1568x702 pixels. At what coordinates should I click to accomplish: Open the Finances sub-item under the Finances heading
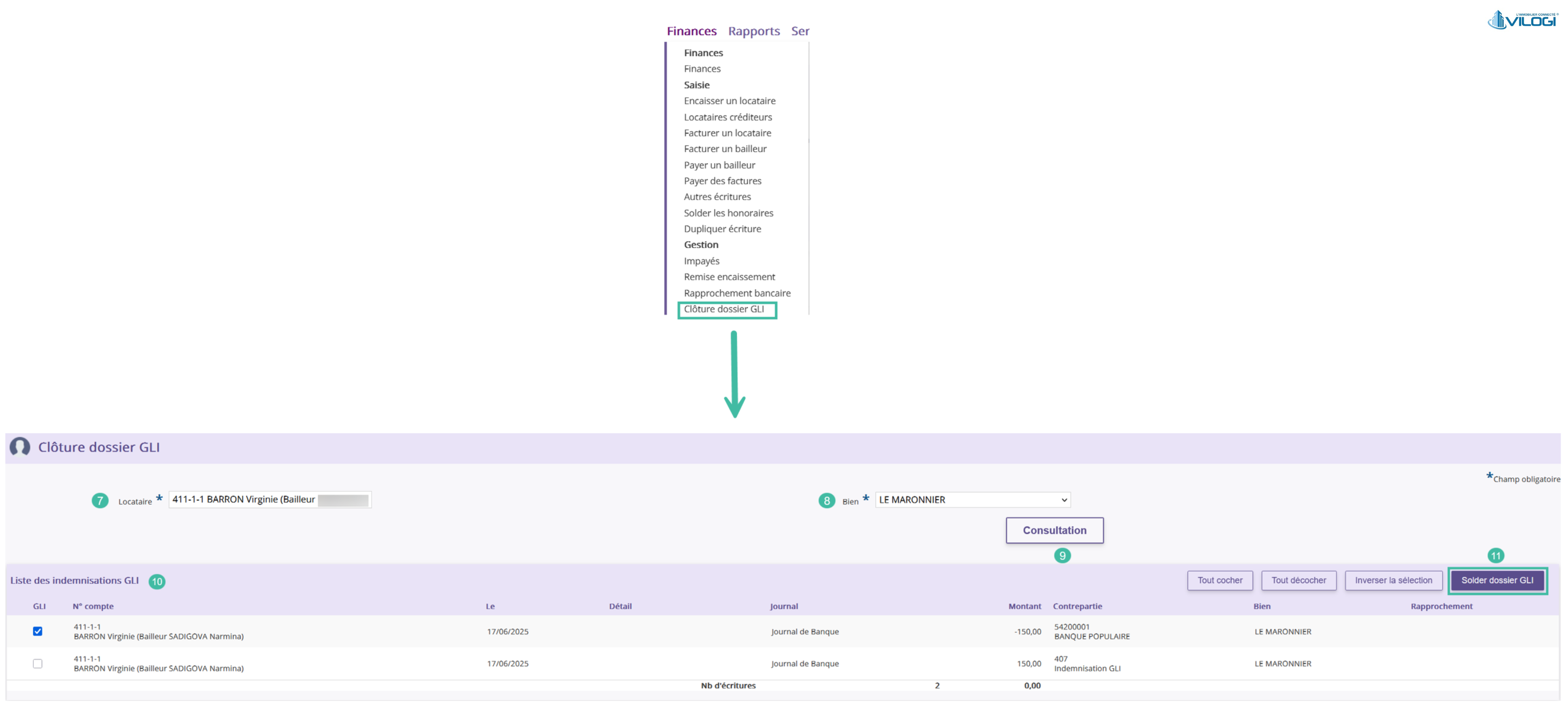click(702, 69)
